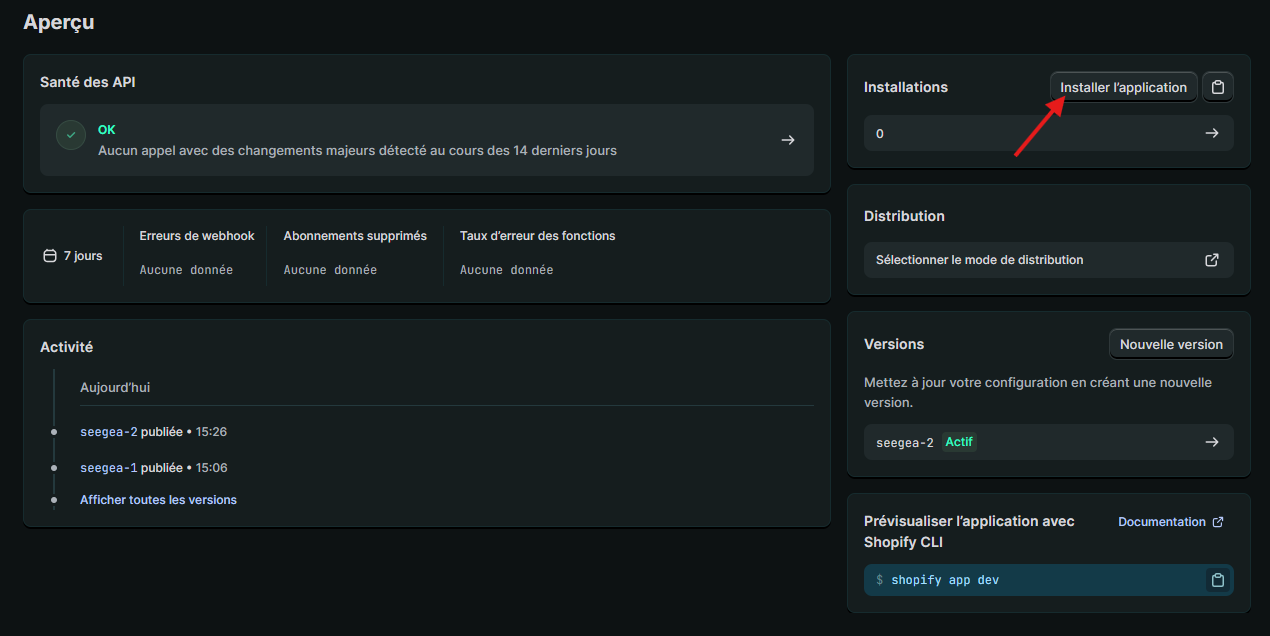Create a Nouvelle version
Viewport: 1270px width, 636px height.
pyautogui.click(x=1171, y=343)
